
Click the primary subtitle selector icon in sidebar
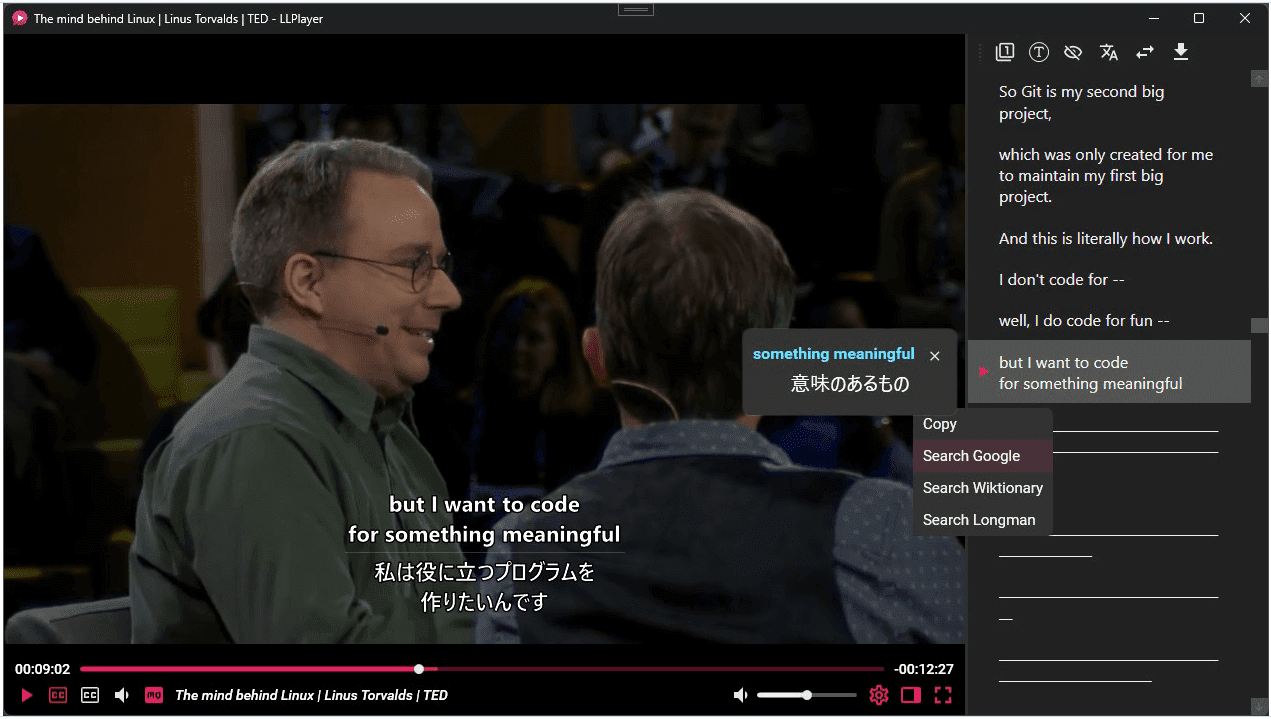1005,52
